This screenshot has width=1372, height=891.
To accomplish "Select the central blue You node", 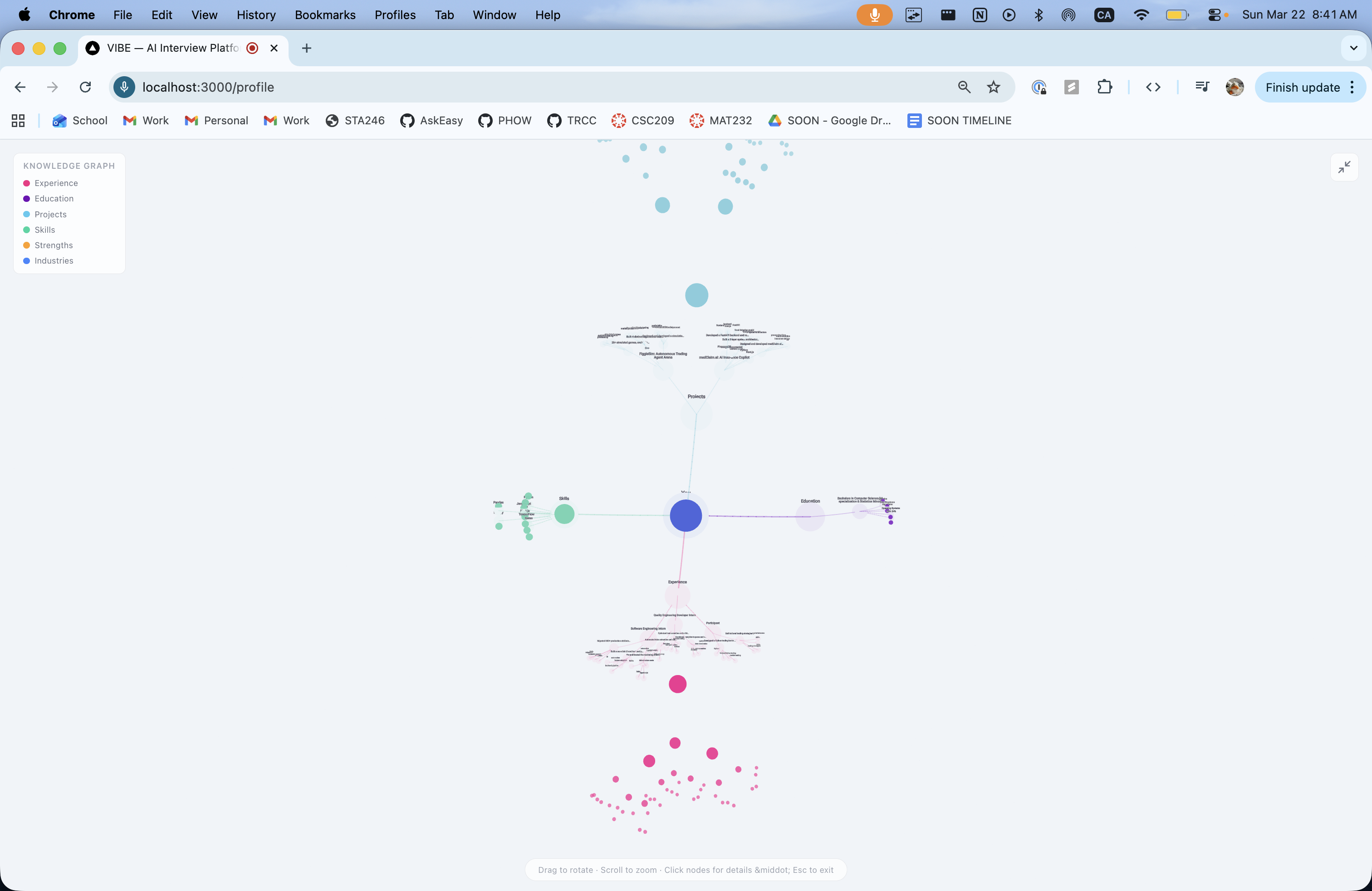I will pos(686,515).
